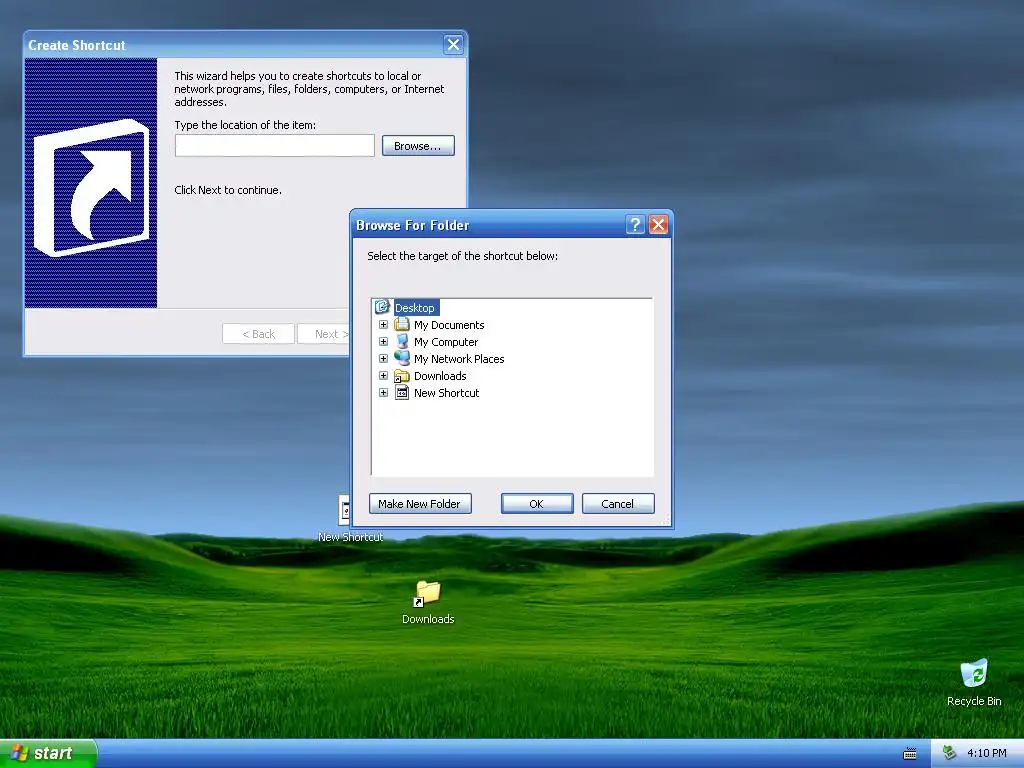Click Browse... in Create Shortcut wizard
1024x768 pixels.
pos(418,146)
